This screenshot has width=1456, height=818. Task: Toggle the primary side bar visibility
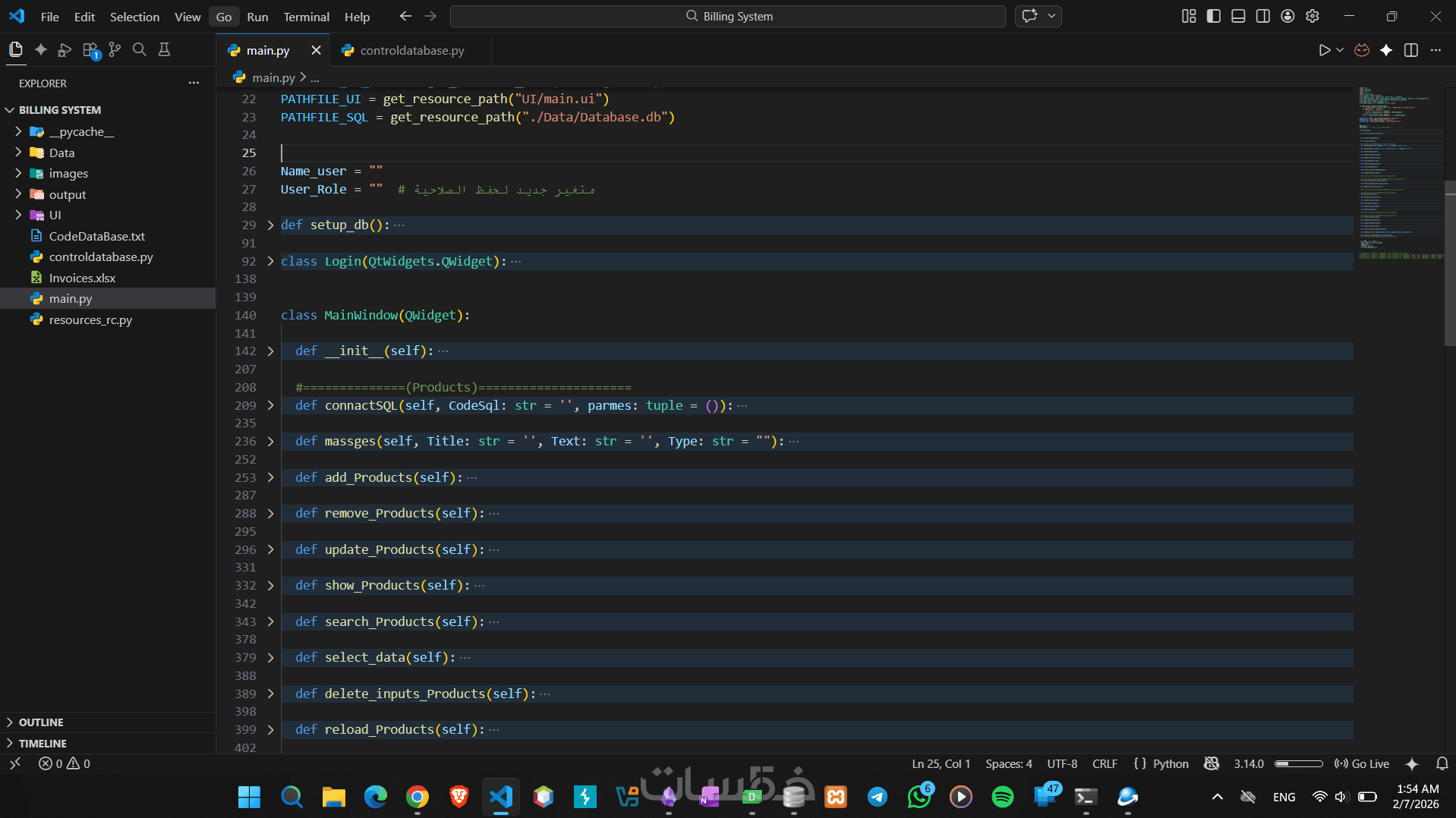point(1213,16)
